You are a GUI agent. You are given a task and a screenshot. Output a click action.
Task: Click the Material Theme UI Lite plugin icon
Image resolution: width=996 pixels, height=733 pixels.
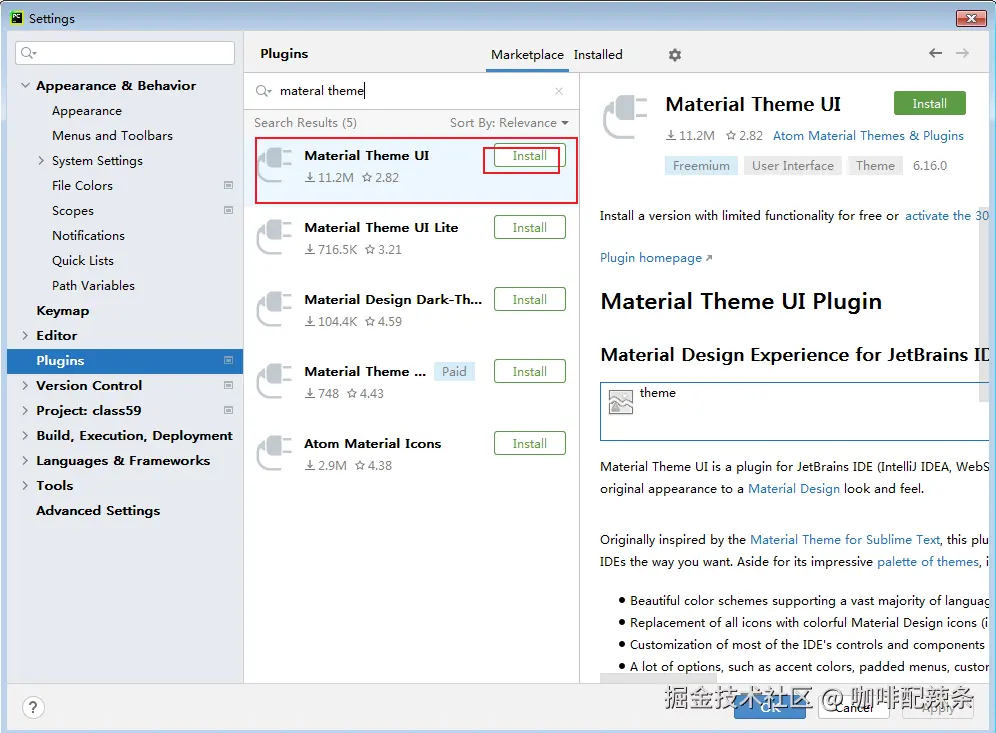[274, 237]
